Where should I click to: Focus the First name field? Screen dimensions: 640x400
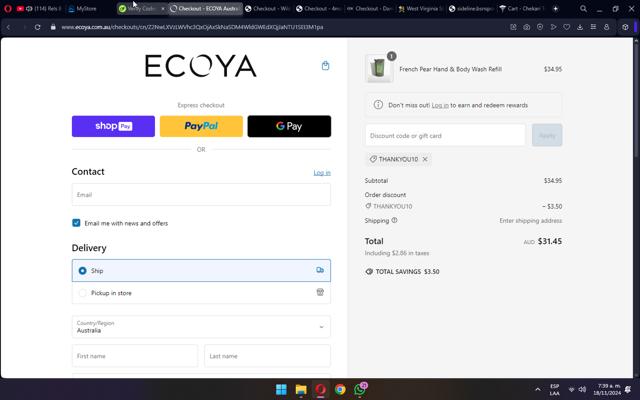(135, 356)
